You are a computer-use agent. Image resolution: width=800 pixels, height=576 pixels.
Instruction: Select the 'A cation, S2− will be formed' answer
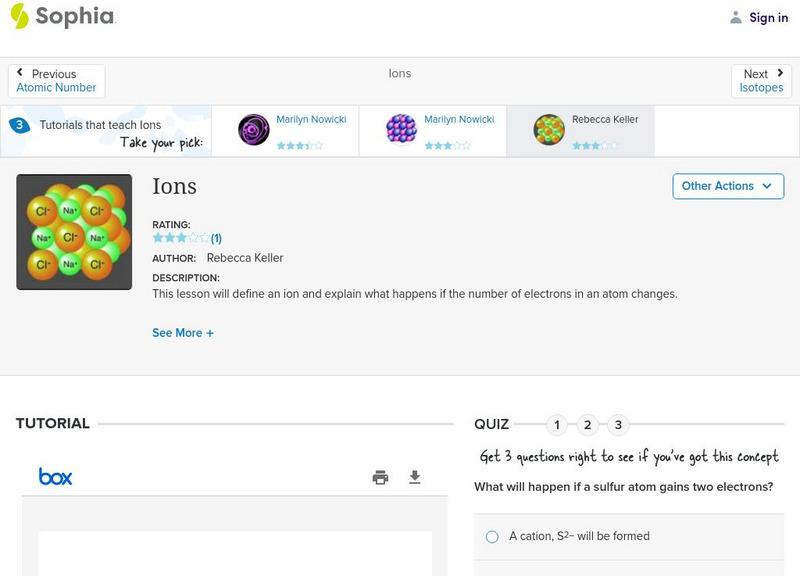point(492,536)
